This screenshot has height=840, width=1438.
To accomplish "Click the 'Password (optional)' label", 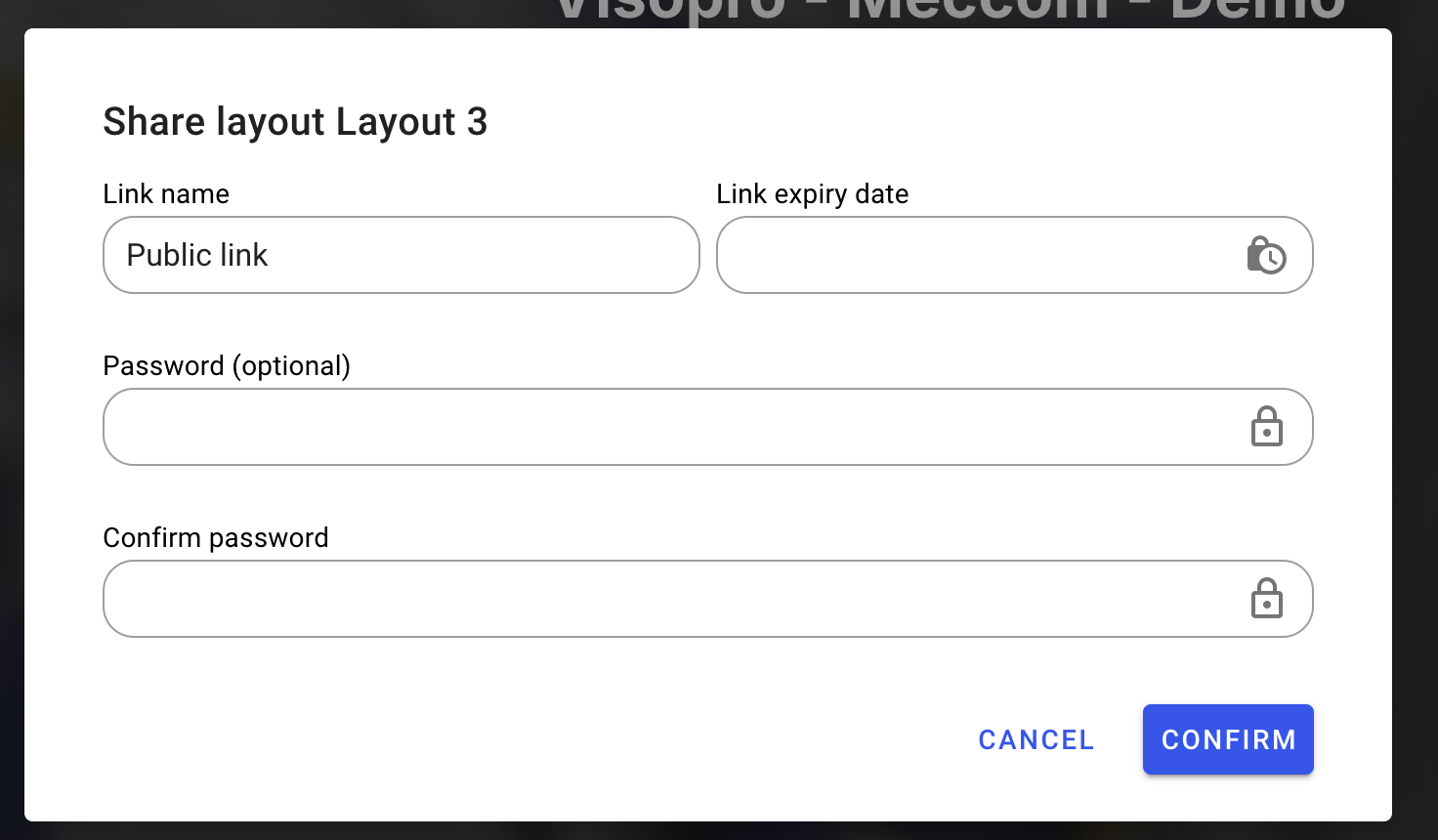I will point(227,365).
